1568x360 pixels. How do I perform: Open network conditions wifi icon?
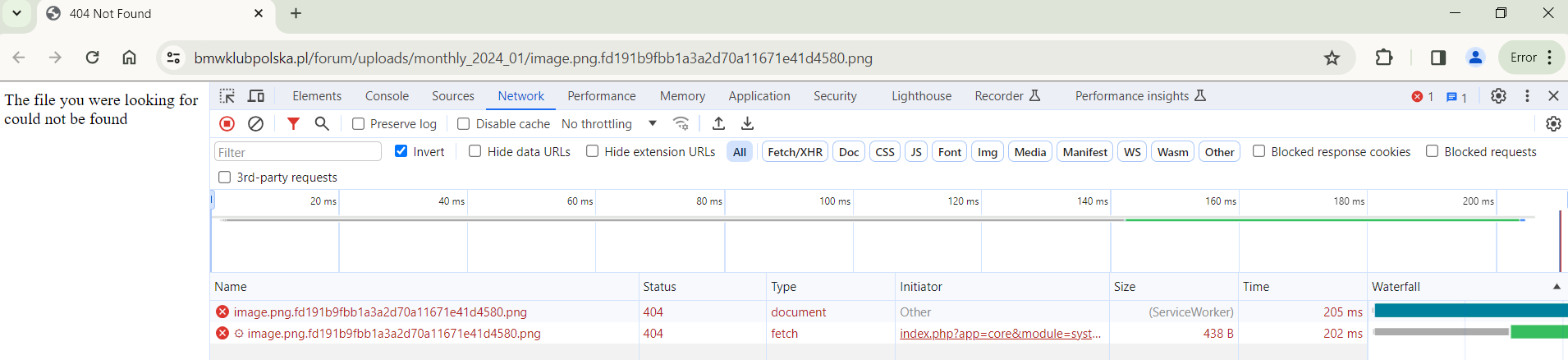(x=681, y=124)
